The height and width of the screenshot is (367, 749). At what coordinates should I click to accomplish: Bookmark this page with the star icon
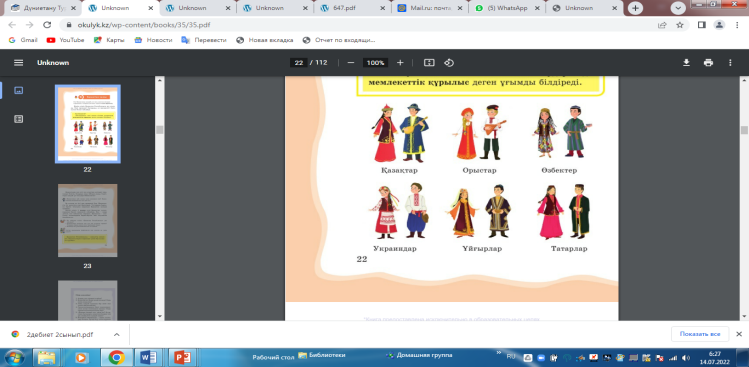coord(680,25)
